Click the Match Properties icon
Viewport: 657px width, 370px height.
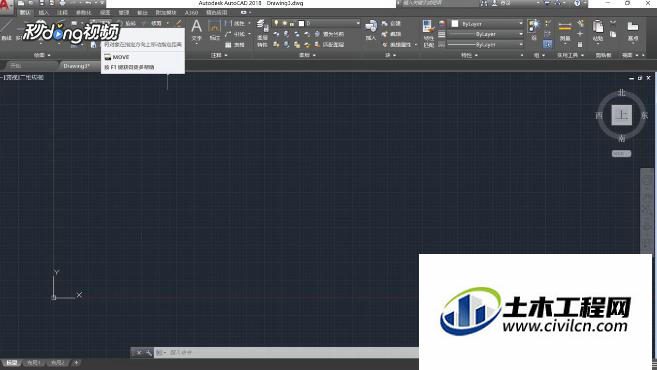click(x=428, y=33)
